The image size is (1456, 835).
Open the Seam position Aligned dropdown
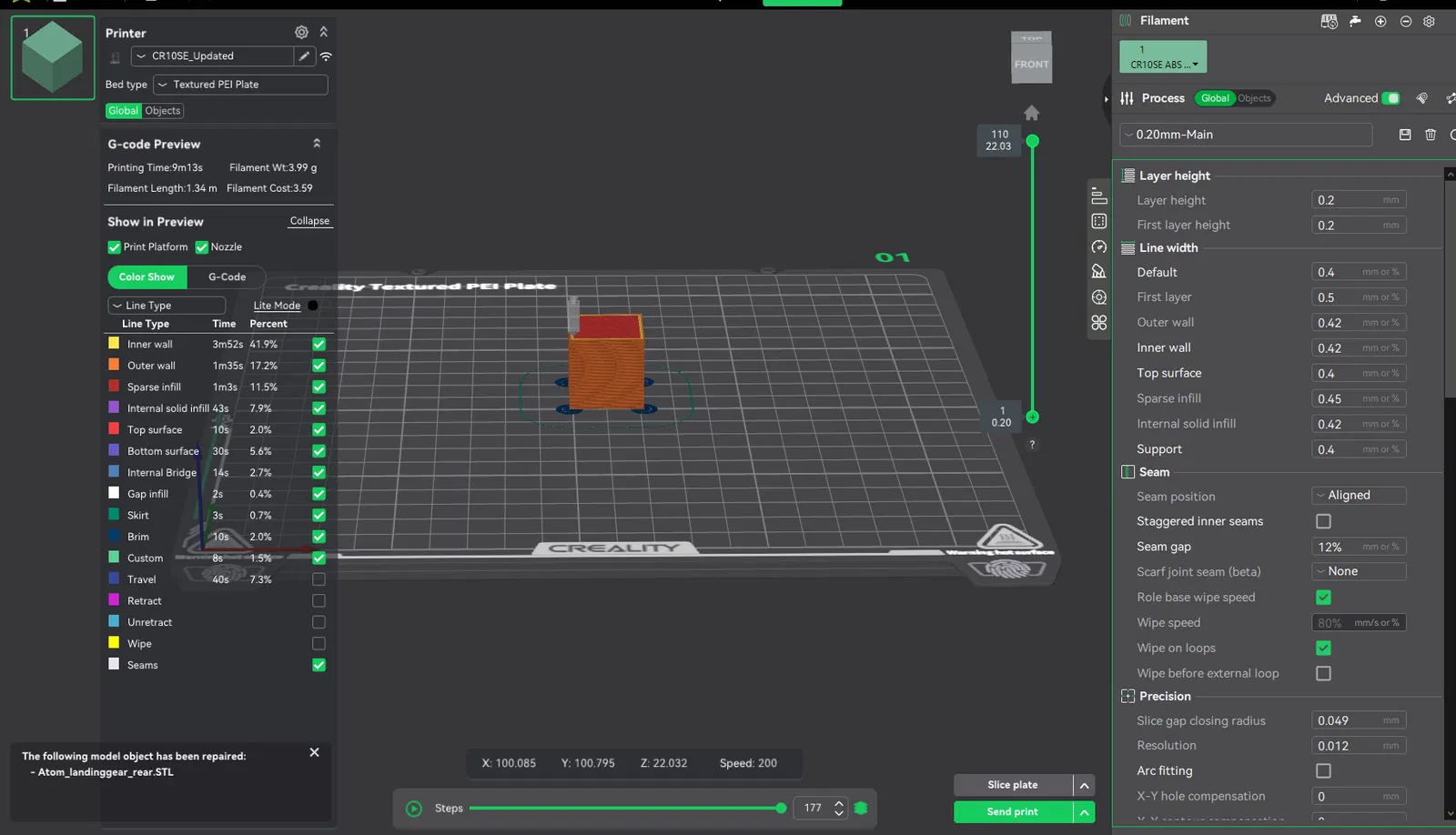coord(1359,496)
